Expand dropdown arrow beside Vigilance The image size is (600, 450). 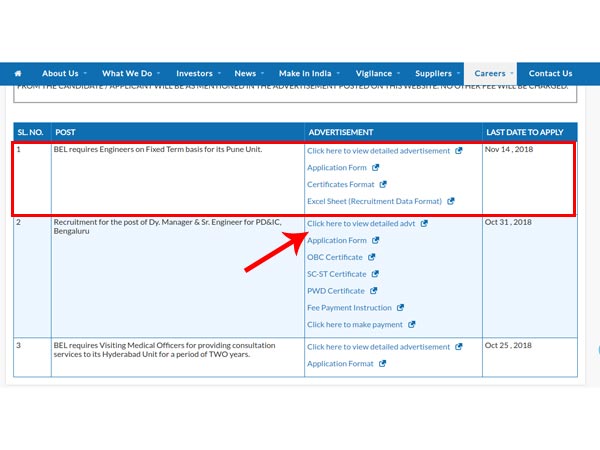[398, 73]
